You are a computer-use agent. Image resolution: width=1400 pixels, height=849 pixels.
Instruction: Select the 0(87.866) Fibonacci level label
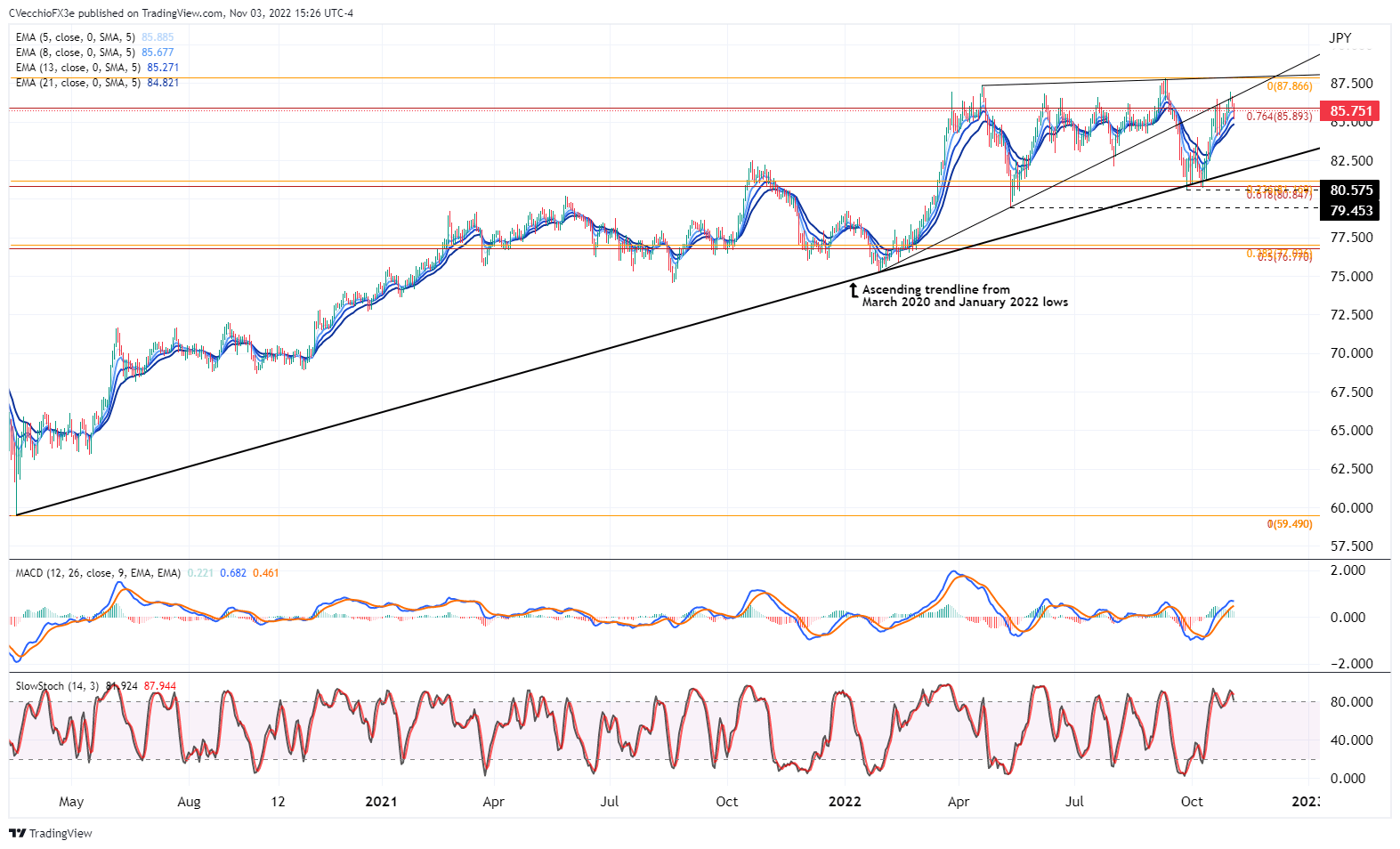click(x=1290, y=86)
